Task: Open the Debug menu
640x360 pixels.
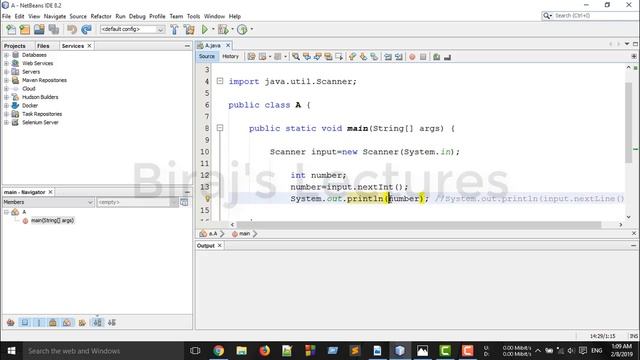Action: [x=137, y=16]
